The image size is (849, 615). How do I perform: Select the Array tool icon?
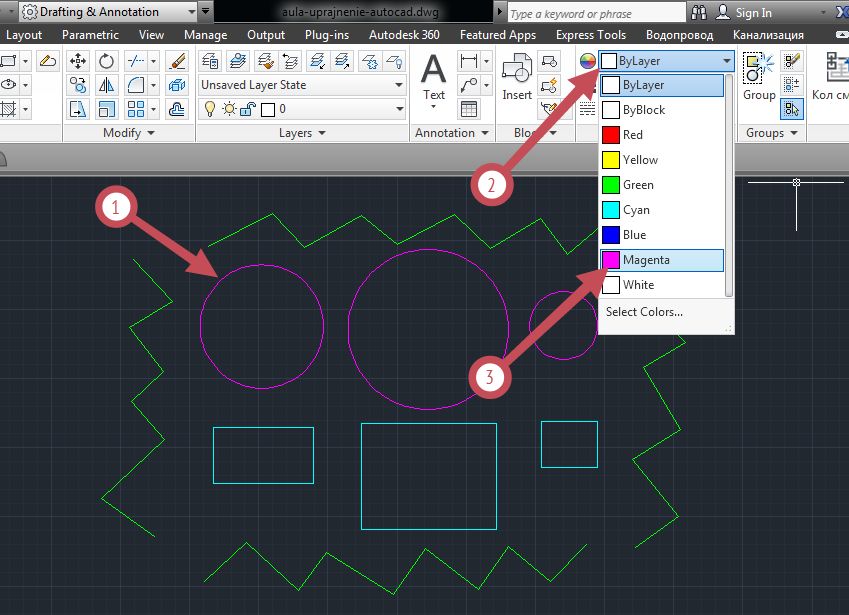pyautogui.click(x=135, y=109)
